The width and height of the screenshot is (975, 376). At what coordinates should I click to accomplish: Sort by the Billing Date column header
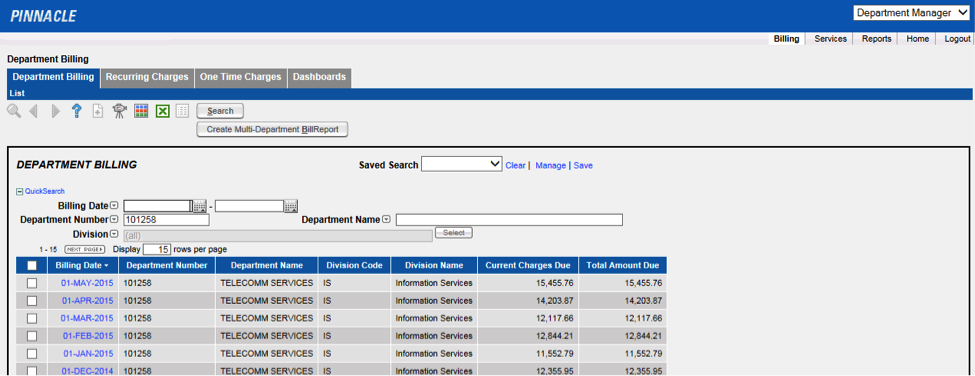(x=81, y=265)
